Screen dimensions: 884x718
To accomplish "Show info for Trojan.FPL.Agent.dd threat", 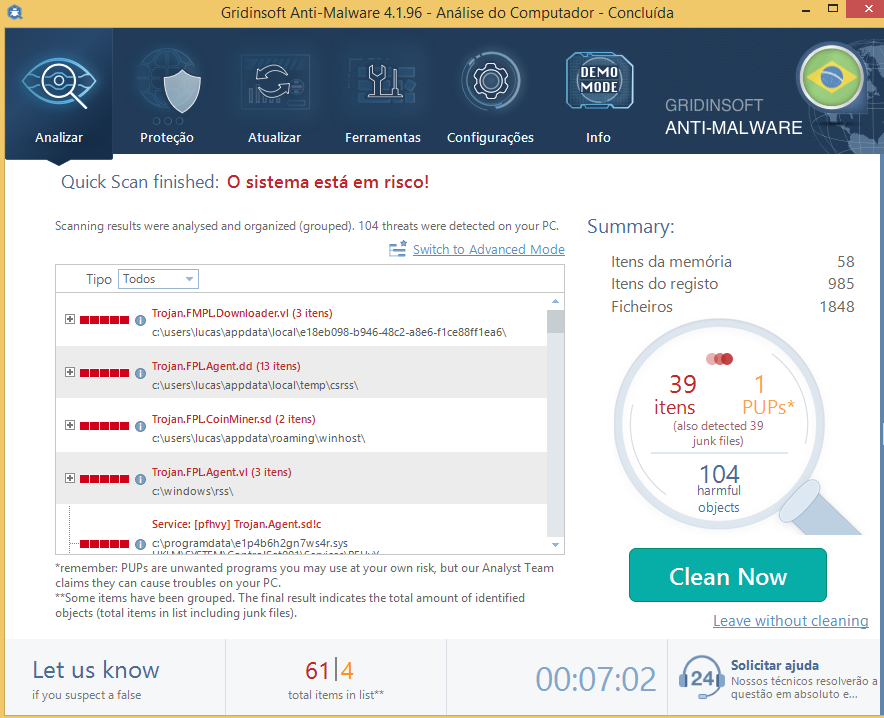I will click(140, 373).
